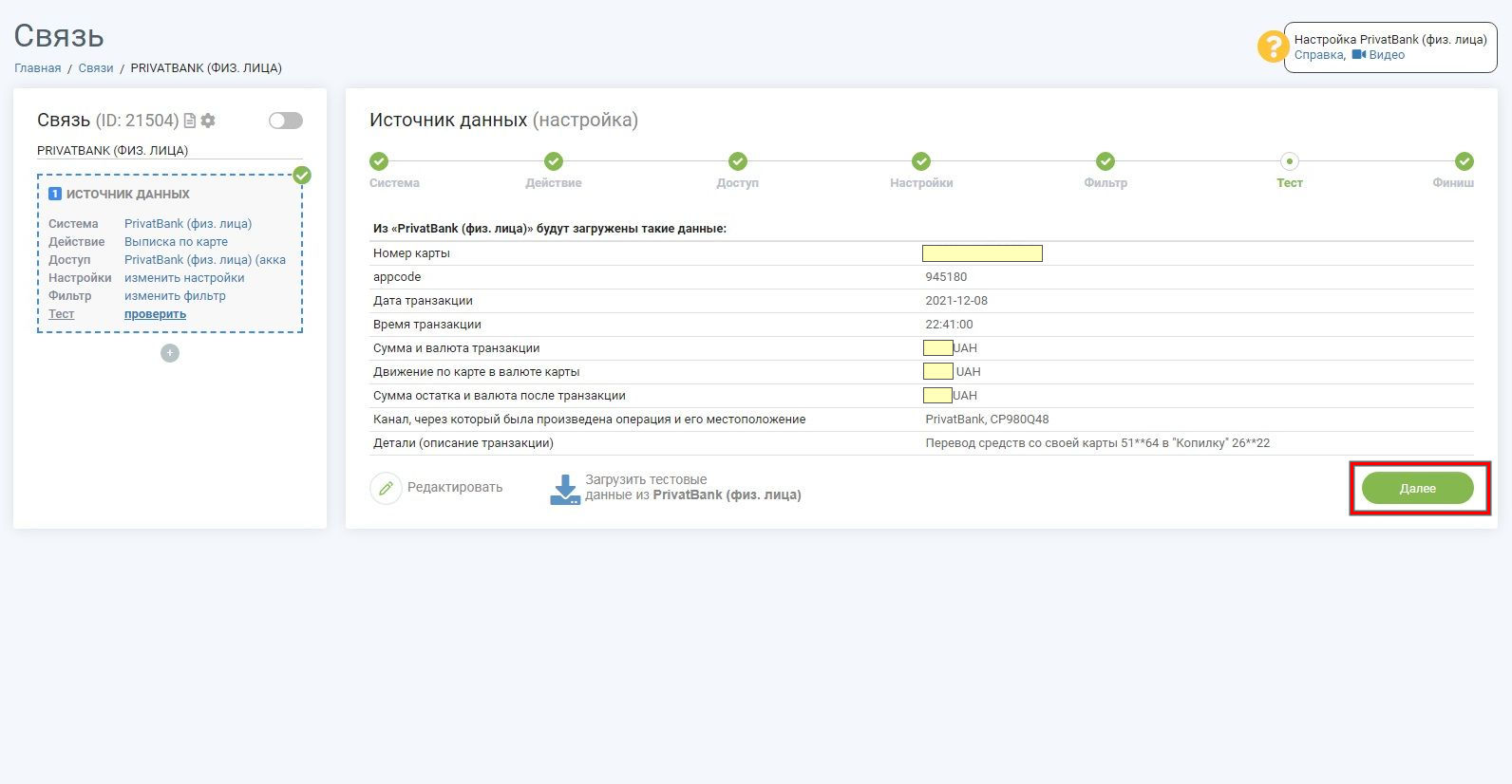Viewport: 1512px width, 784px height.
Task: Click the green checkmark on the data source block
Action: pos(302,176)
